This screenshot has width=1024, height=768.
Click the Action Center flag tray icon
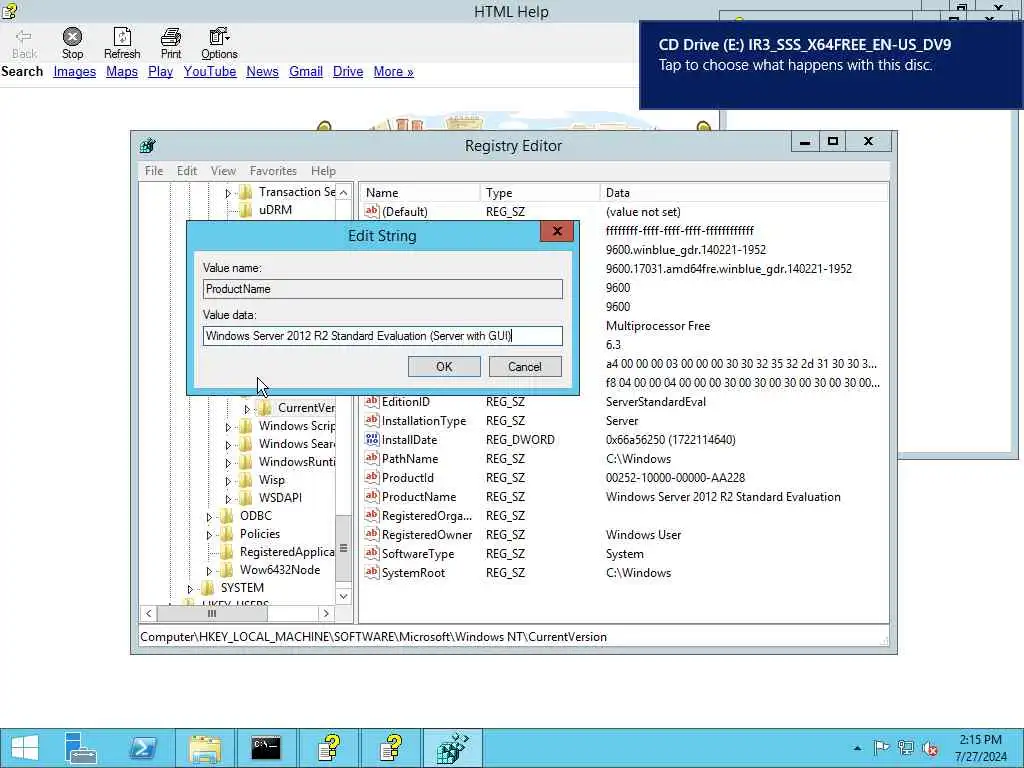(881, 748)
